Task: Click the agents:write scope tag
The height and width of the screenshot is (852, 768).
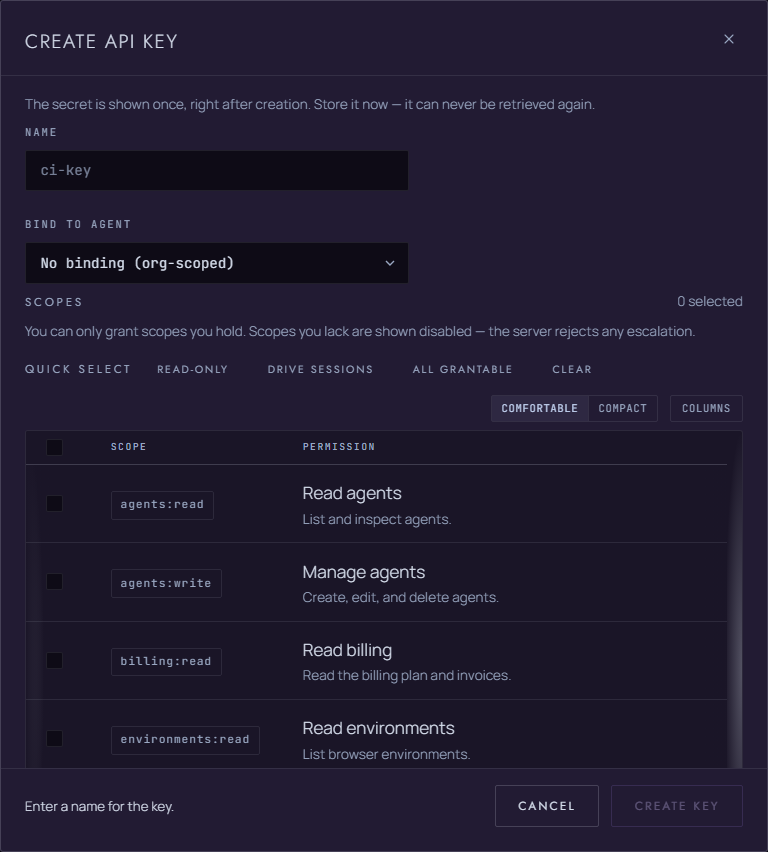Action: click(166, 583)
